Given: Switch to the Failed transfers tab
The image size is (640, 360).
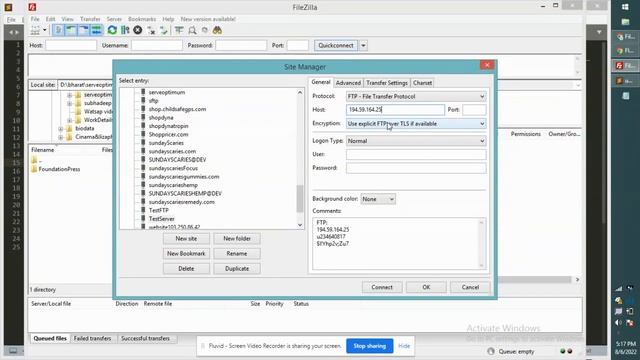Looking at the screenshot, I should [x=92, y=338].
